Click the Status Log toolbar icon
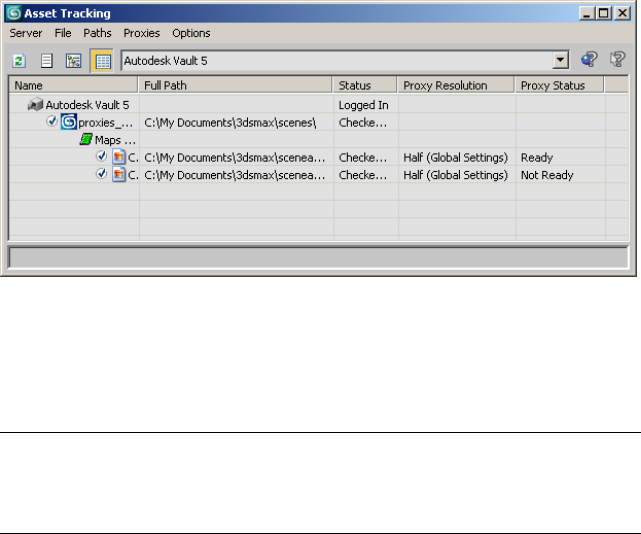Screen dimensions: 641x534 click(x=47, y=61)
